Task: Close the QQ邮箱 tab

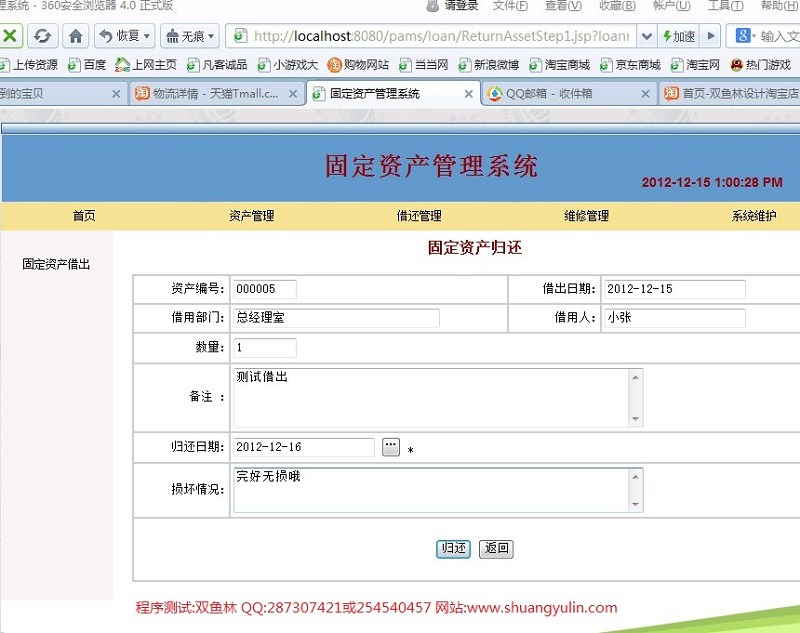Action: pyautogui.click(x=645, y=94)
